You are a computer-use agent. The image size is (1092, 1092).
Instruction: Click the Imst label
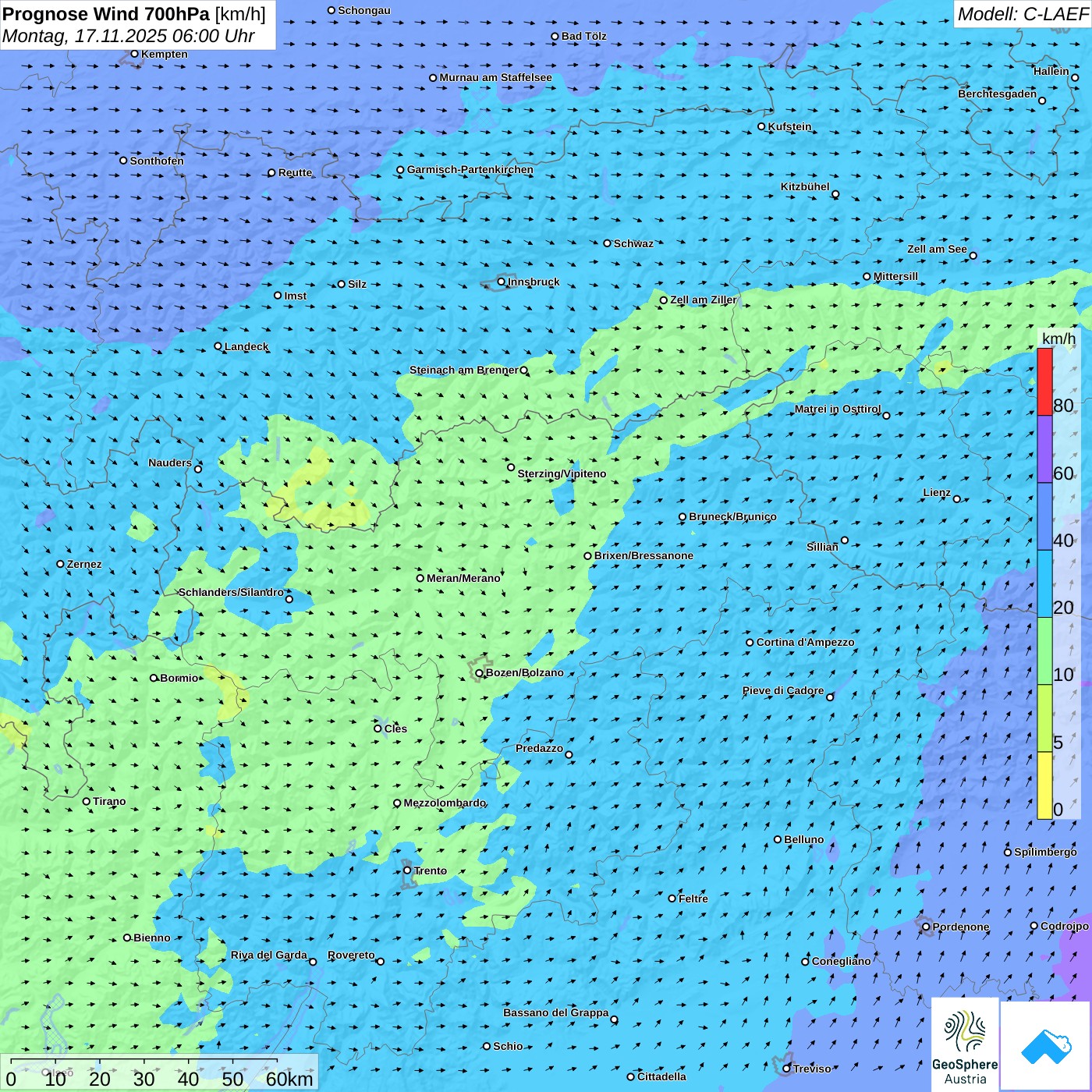(x=295, y=296)
